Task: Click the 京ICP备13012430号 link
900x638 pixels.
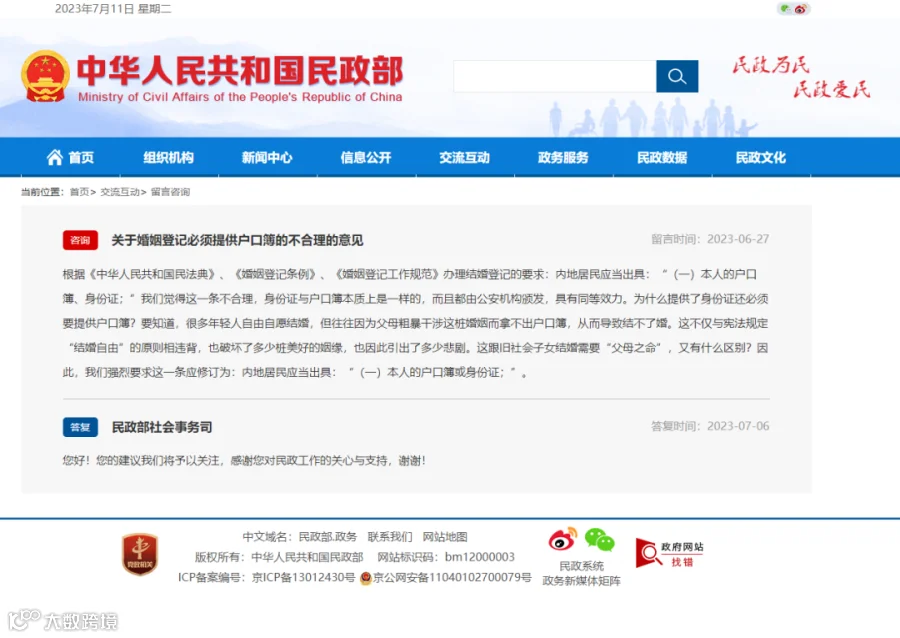Action: [304, 577]
